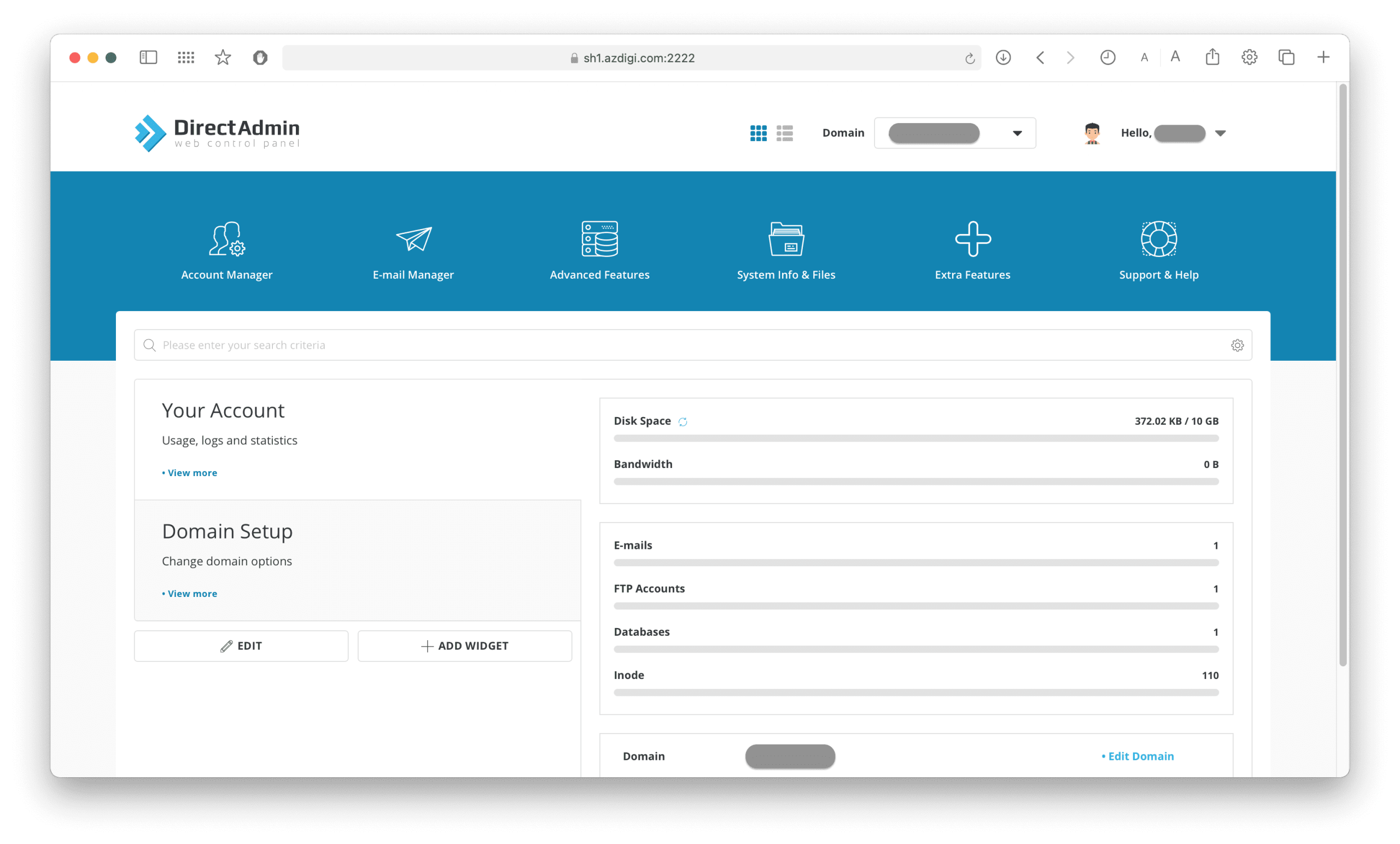Open E-mail Manager paper plane icon

tap(413, 239)
